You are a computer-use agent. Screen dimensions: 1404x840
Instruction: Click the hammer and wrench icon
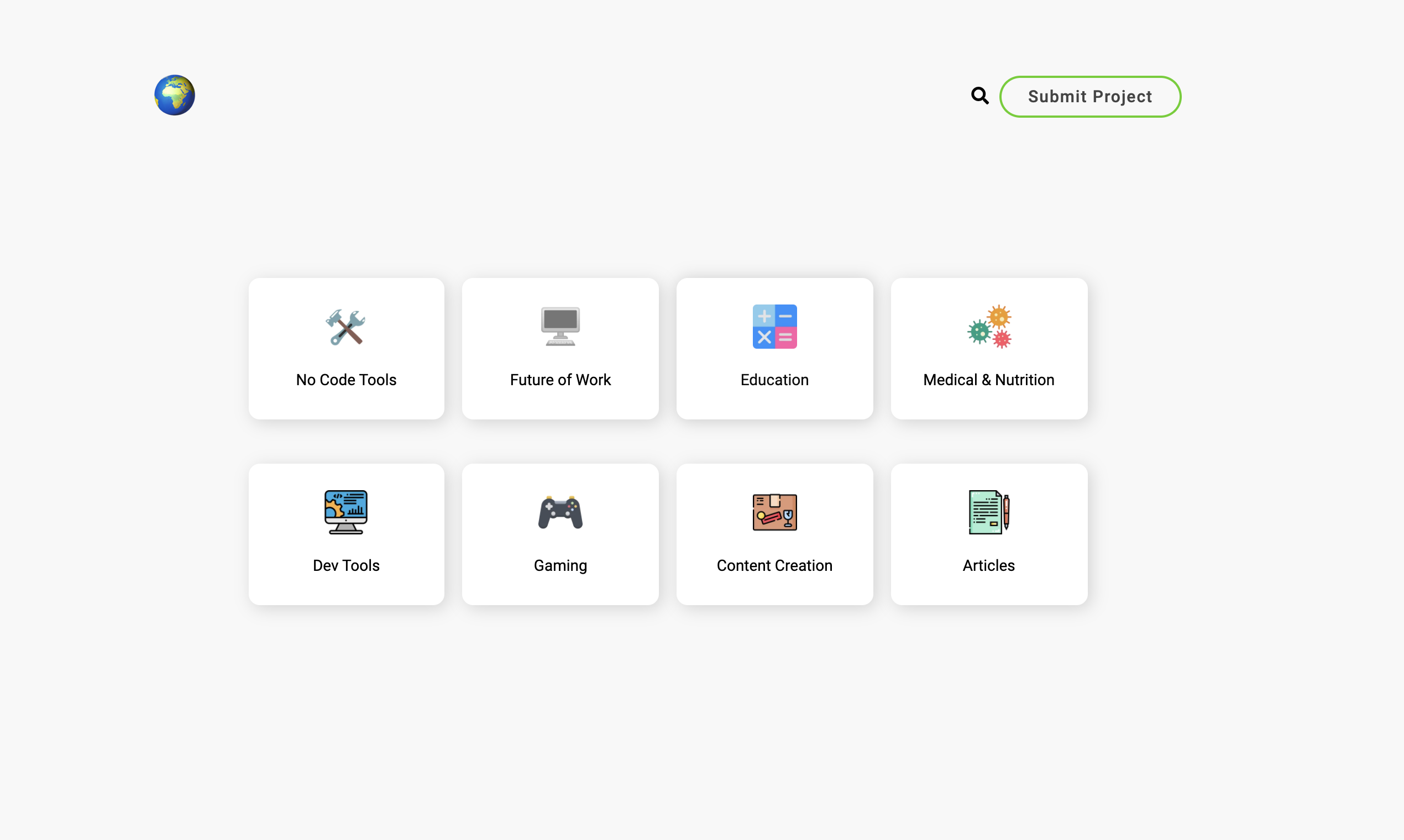point(345,327)
